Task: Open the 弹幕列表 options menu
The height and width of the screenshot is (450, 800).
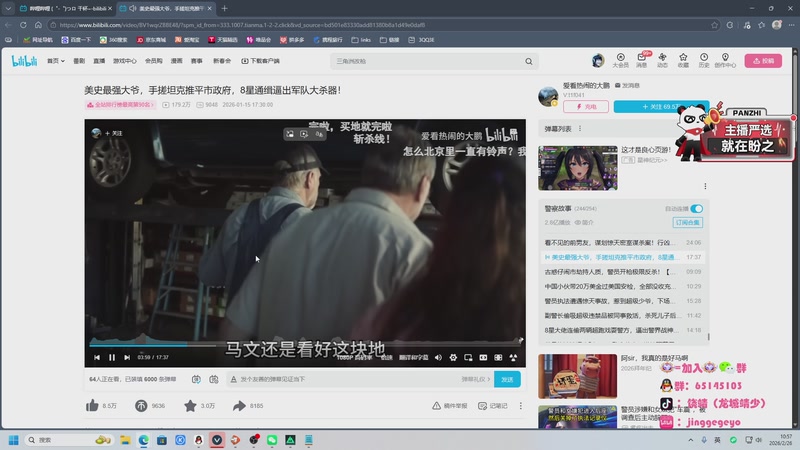Action: pyautogui.click(x=580, y=129)
